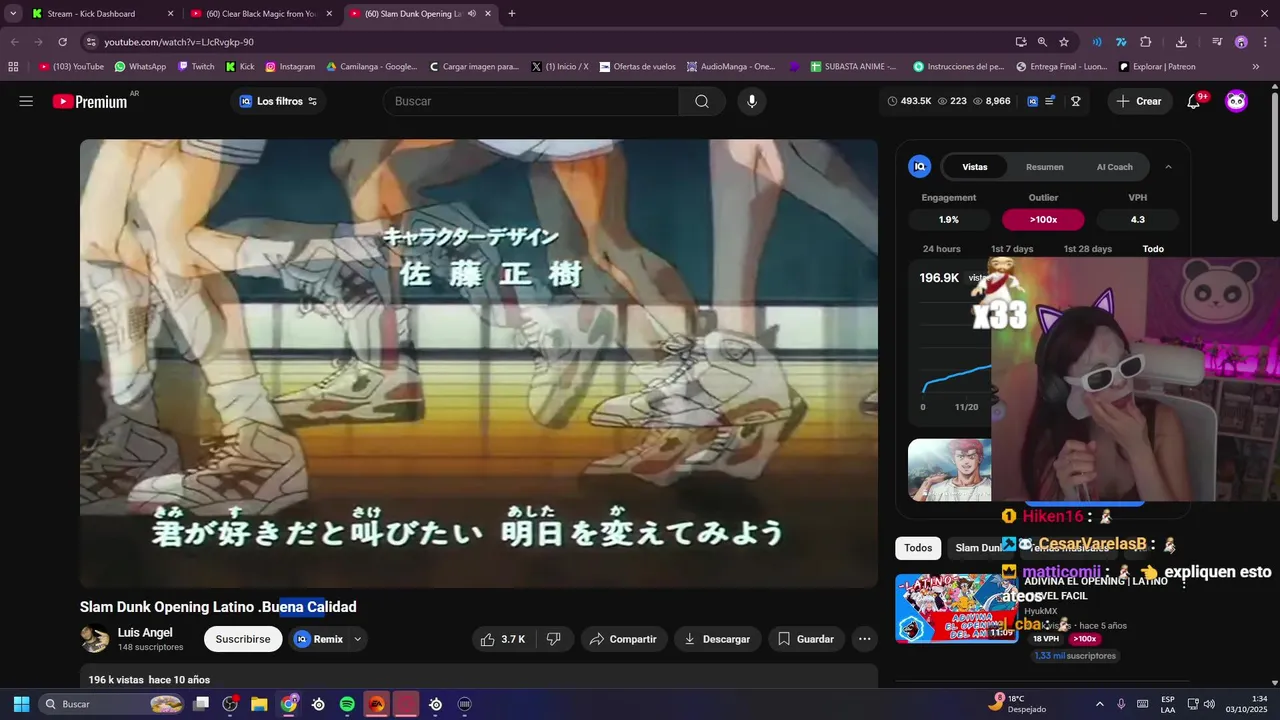Screen dimensions: 1280x720
Task: Click the Chrome icon in the taskbar
Action: click(x=289, y=704)
